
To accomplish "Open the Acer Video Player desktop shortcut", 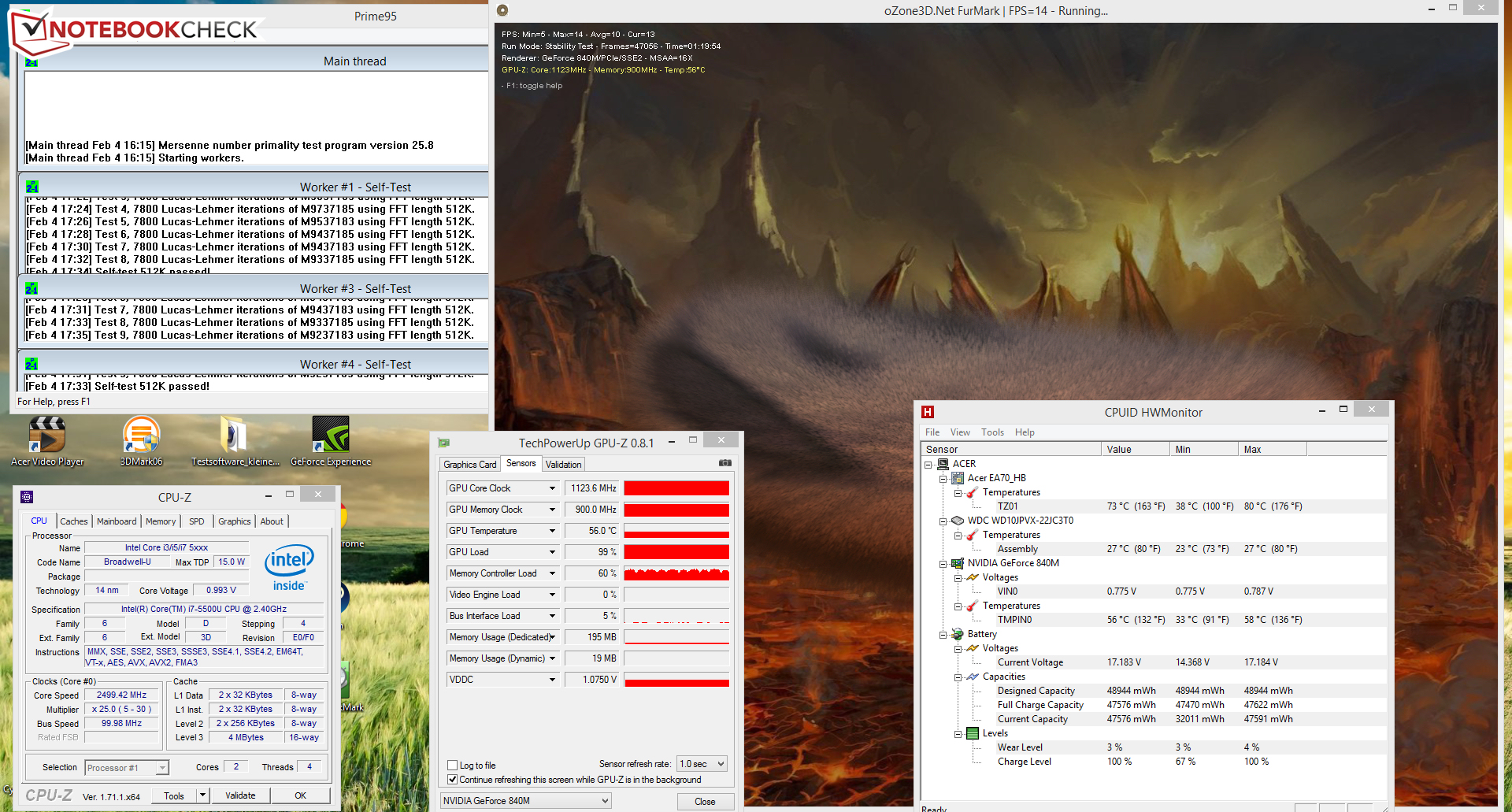I will point(47,441).
